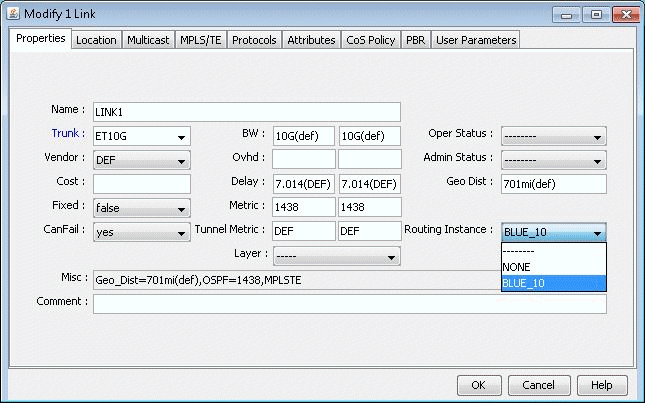Switch to the Location tab
Screen dimensions: 645x403
tap(96, 40)
